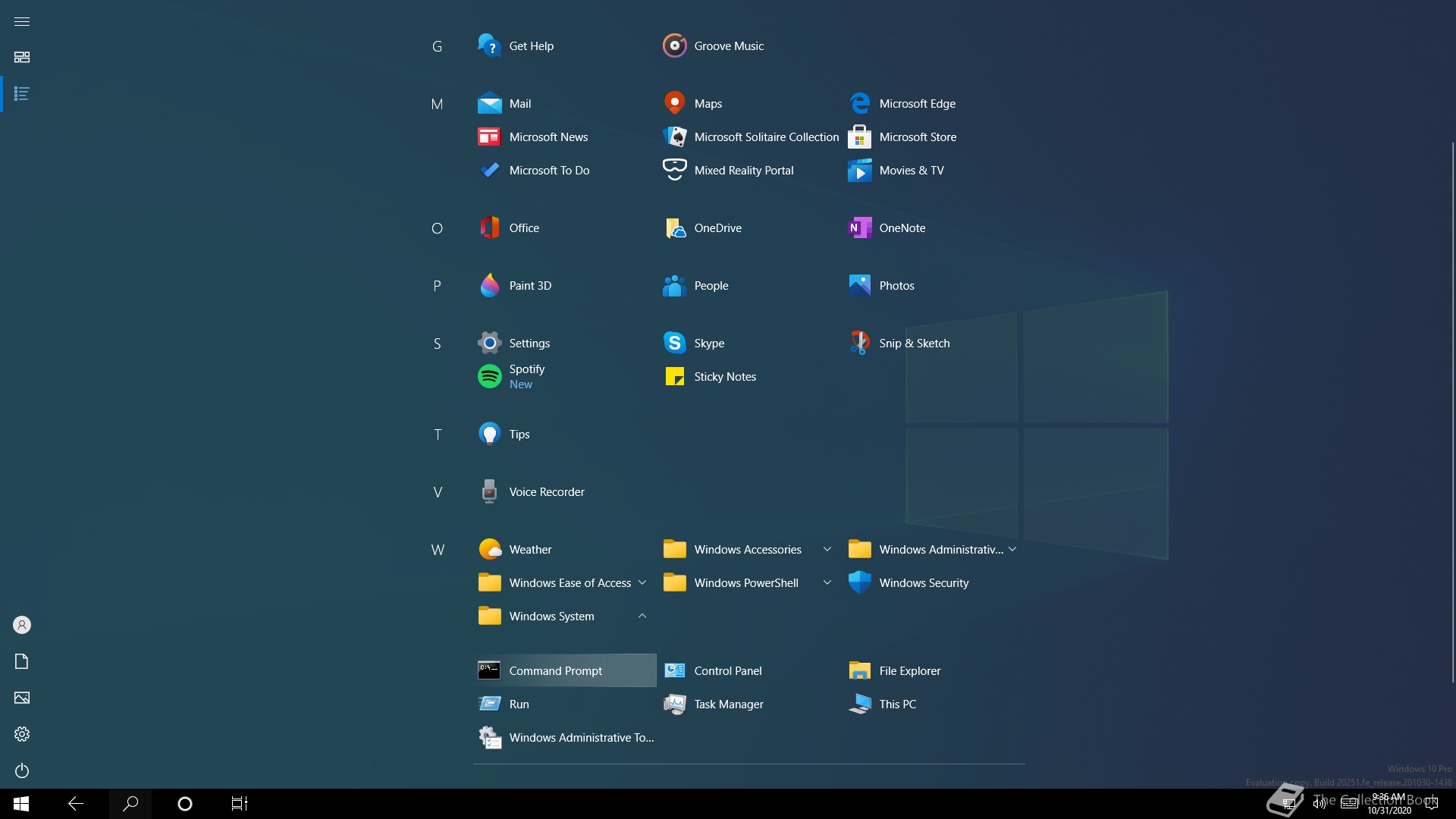Open File Explorer
This screenshot has height=819, width=1456.
(x=934, y=670)
